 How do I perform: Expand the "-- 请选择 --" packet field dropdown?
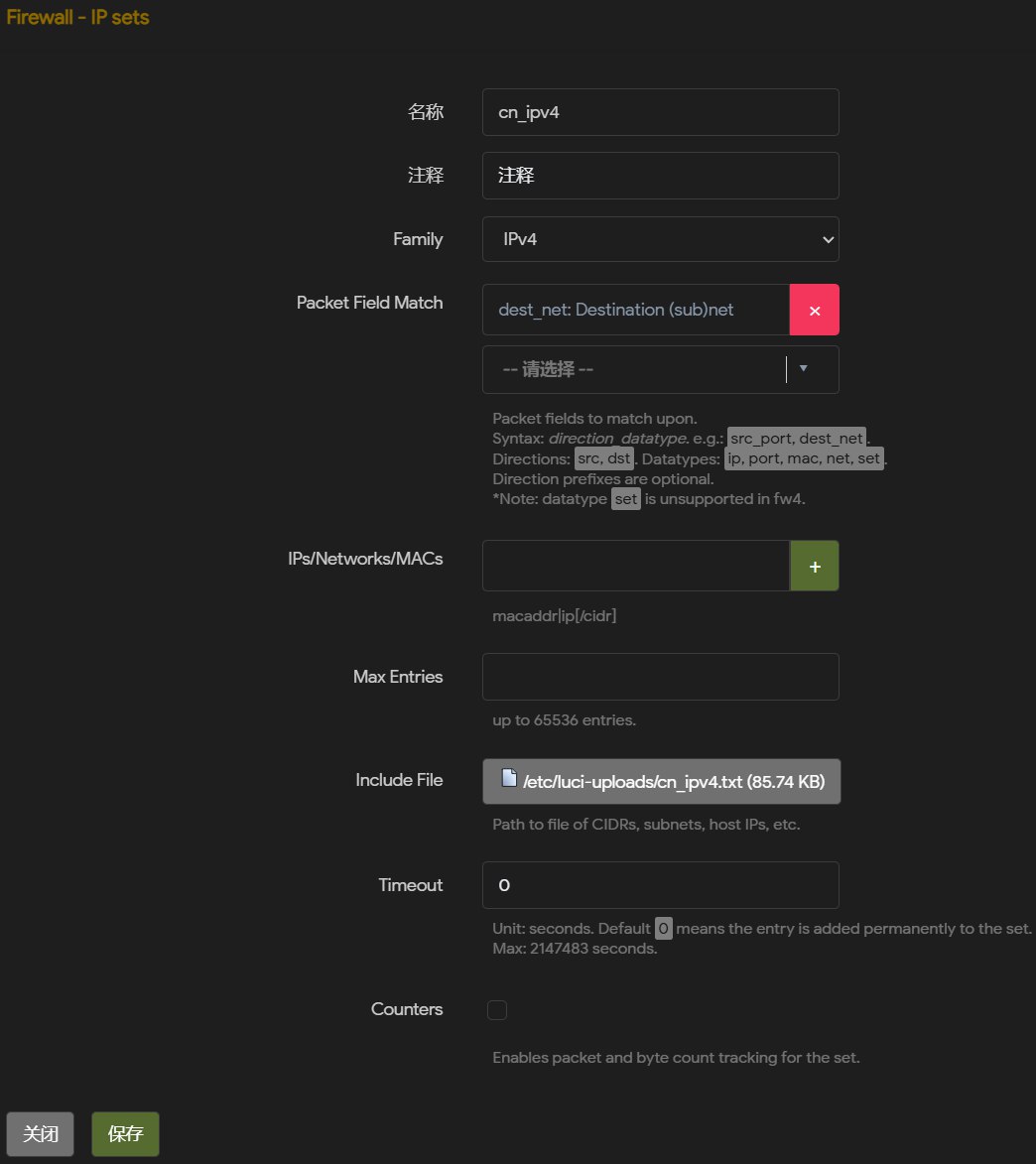tap(660, 369)
